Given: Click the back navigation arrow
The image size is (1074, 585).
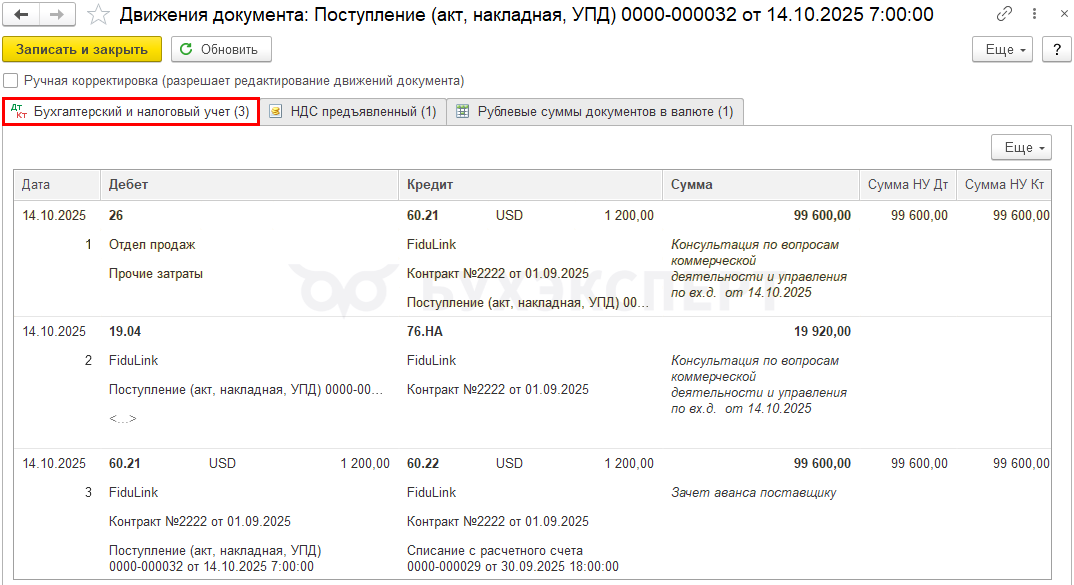Looking at the screenshot, I should click(x=21, y=15).
